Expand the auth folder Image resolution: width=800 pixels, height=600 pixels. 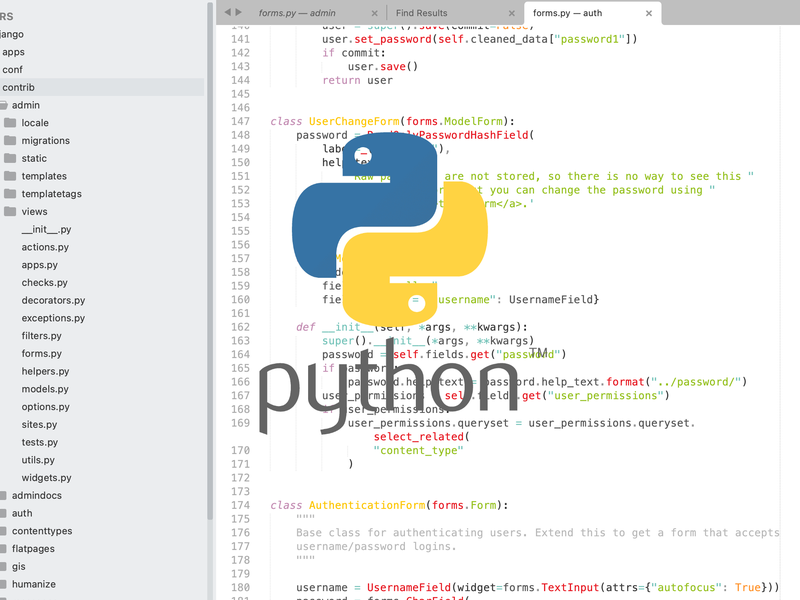[4, 513]
